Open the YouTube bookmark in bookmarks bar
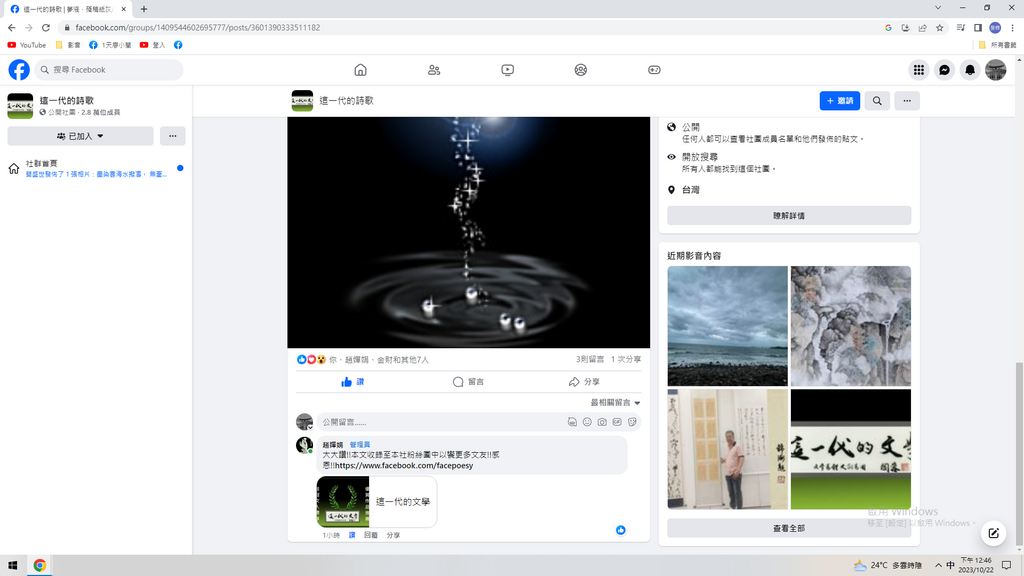Screen dimensions: 1024x576 point(27,45)
